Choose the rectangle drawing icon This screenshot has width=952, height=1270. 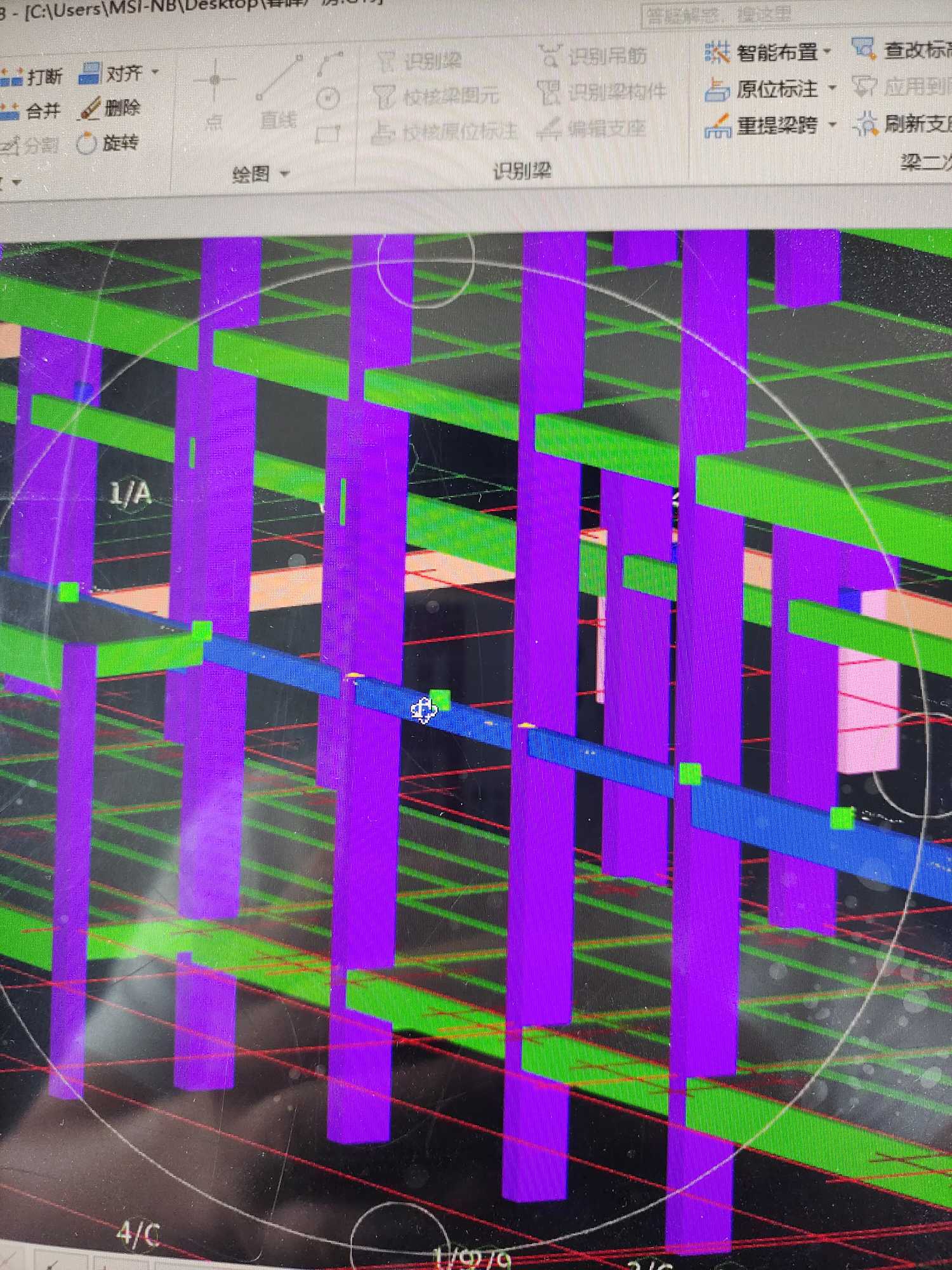click(328, 133)
